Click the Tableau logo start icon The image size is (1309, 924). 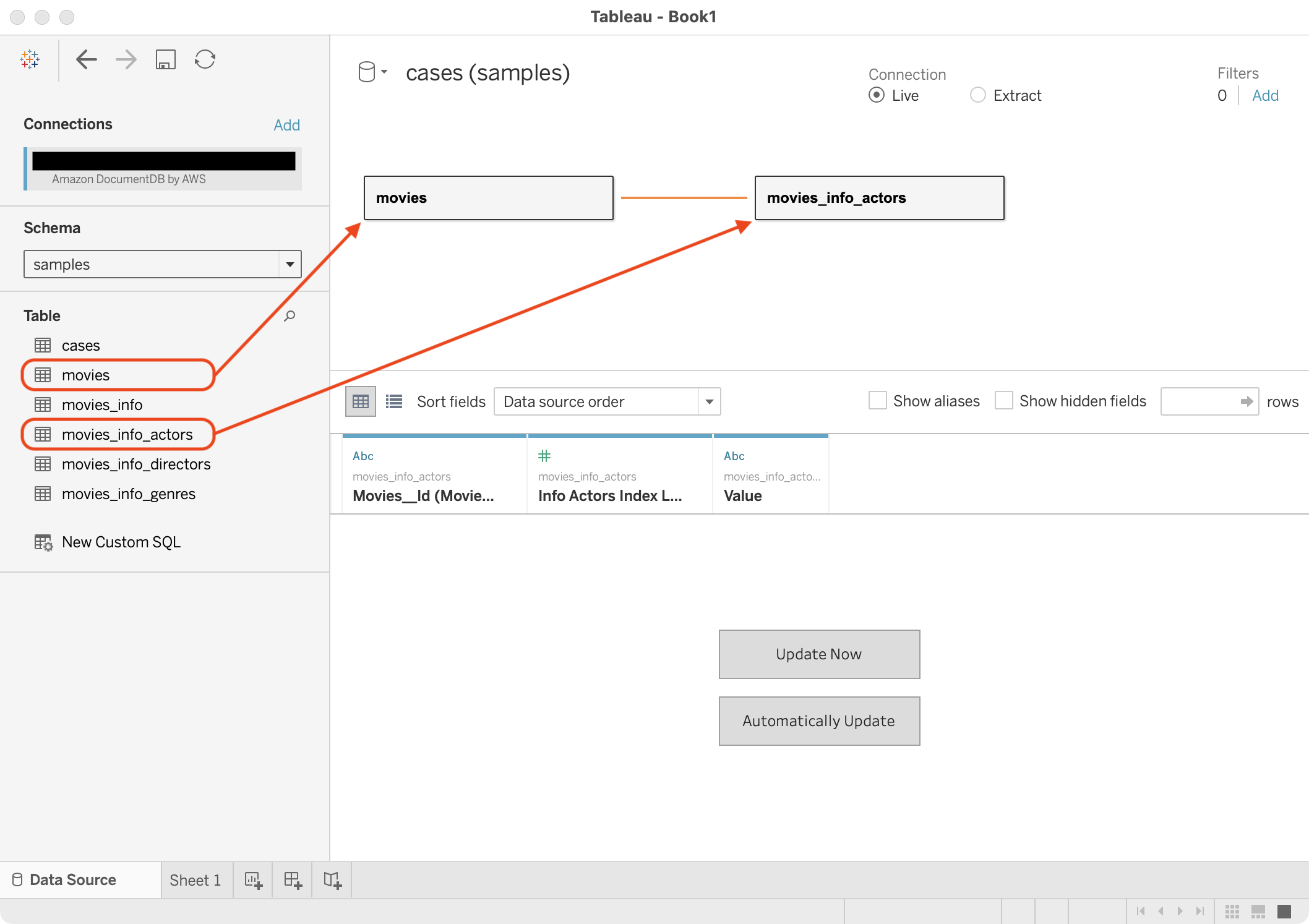30,59
